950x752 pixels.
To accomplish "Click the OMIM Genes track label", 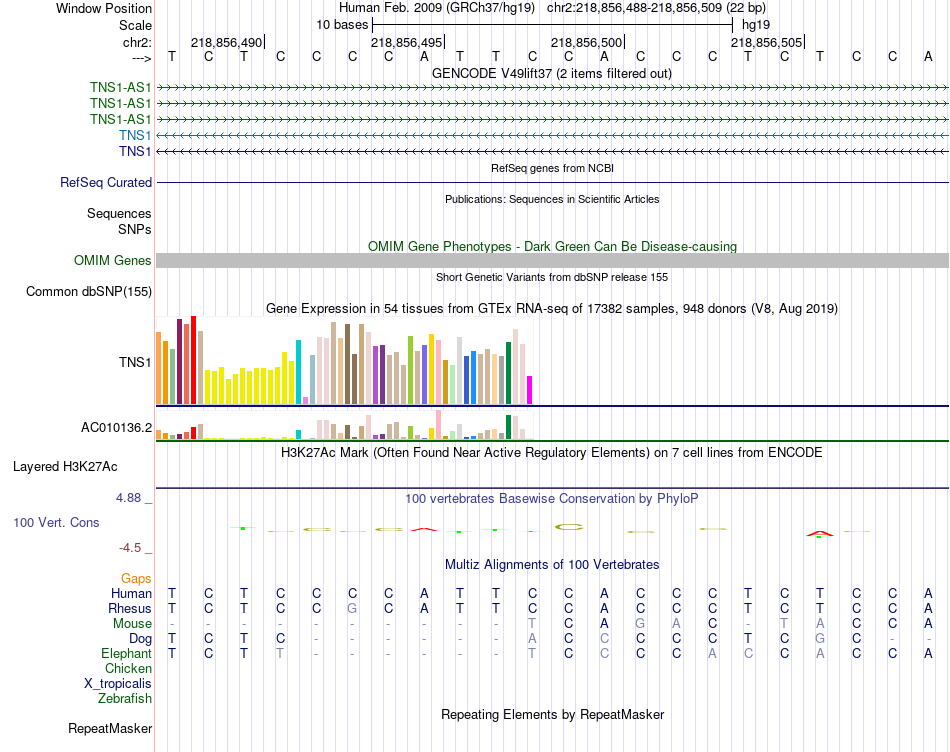I will [x=113, y=261].
